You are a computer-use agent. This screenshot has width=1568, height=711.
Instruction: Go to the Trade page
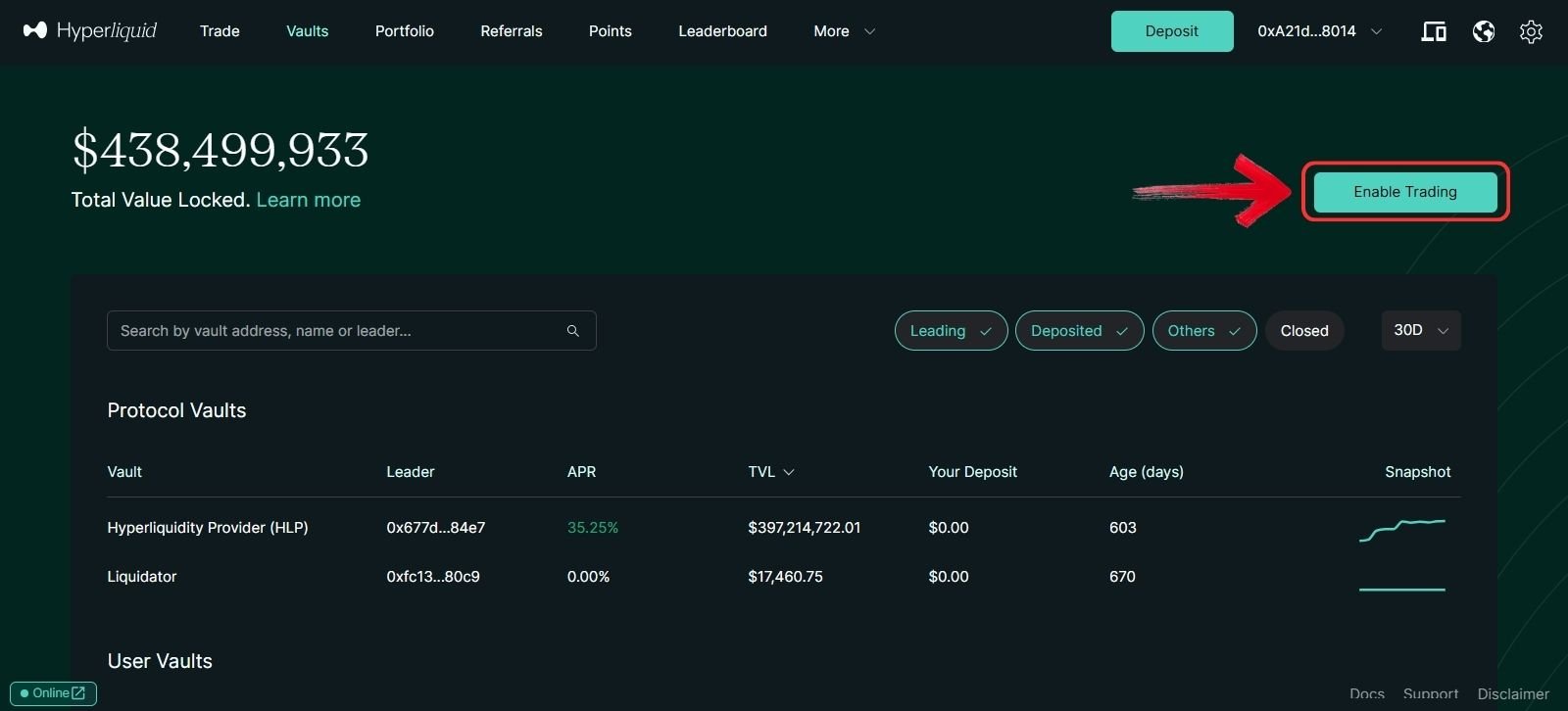coord(220,31)
